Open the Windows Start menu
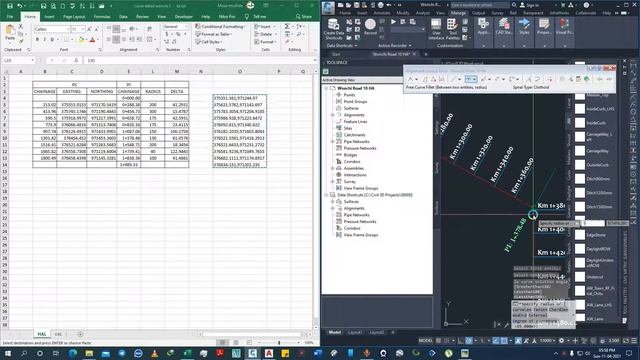 pyautogui.click(x=8, y=353)
